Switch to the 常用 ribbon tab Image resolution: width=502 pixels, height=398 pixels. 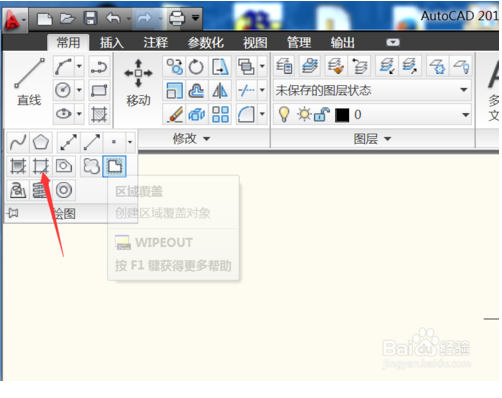[x=68, y=43]
